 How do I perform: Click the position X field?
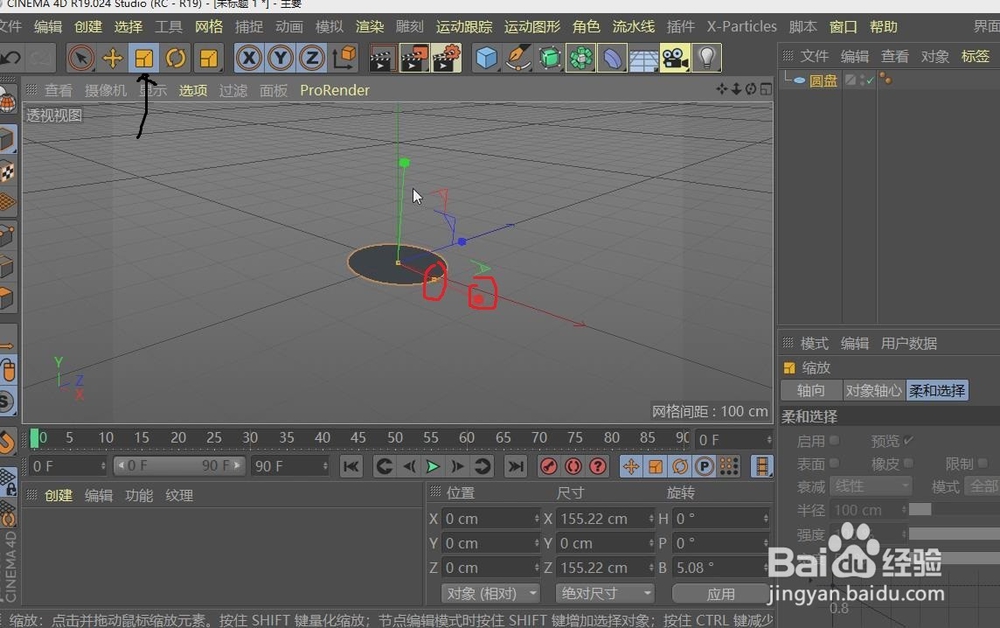point(490,519)
